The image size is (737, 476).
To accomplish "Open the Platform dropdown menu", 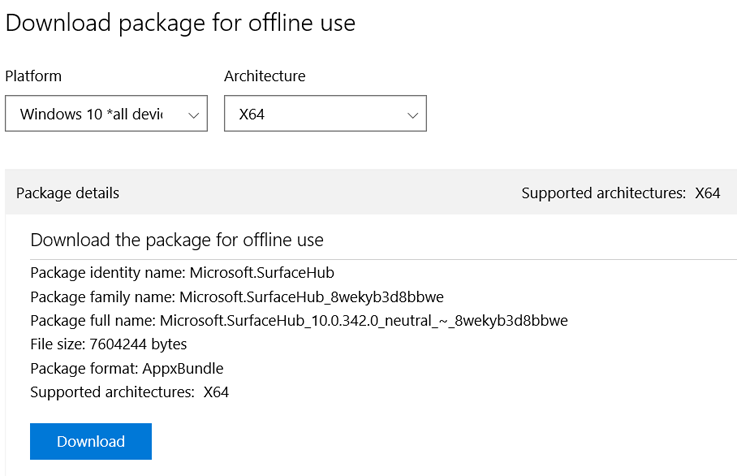I will 106,114.
